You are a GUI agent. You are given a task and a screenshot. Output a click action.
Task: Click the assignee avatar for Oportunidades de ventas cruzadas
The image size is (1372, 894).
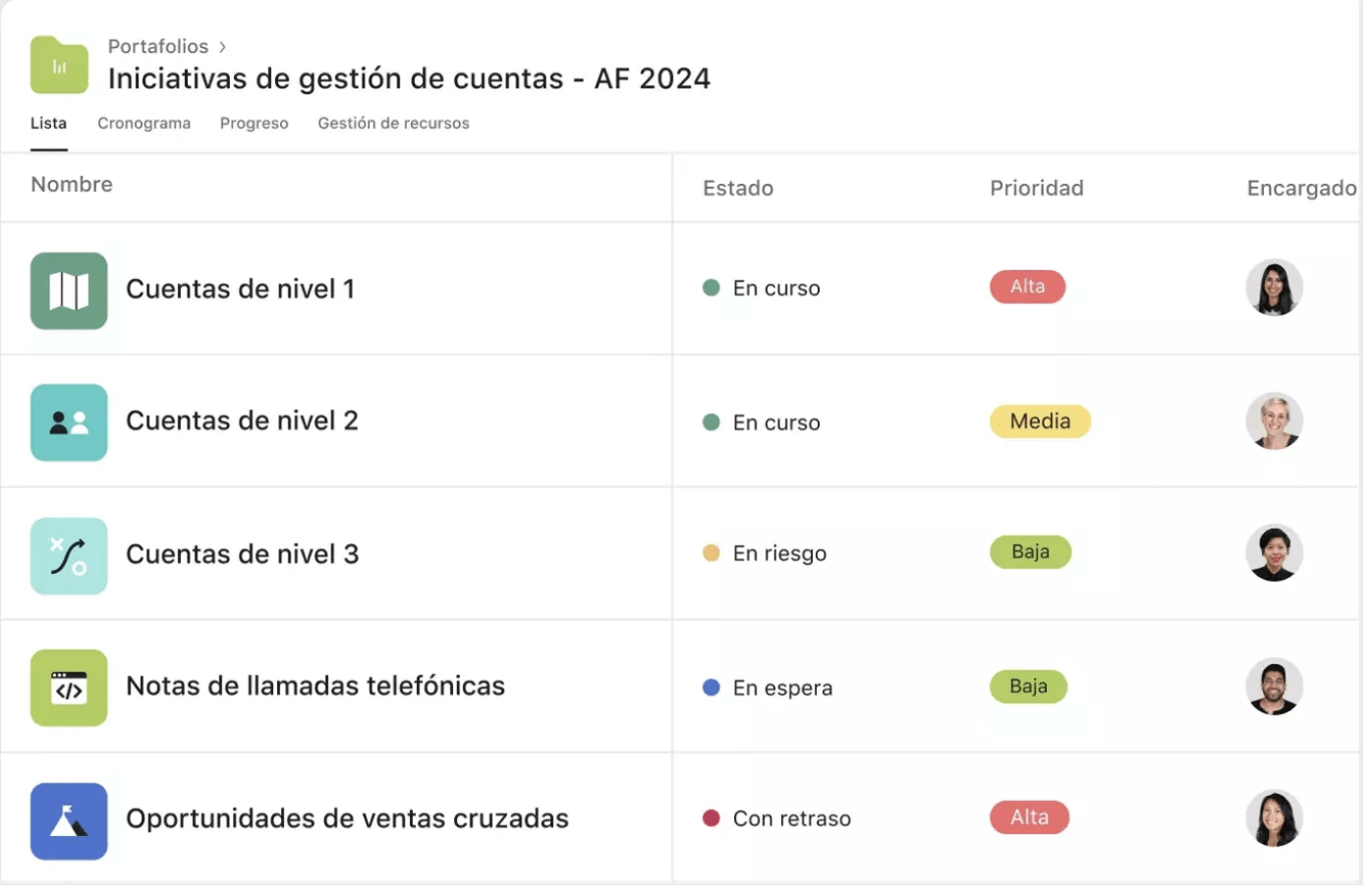click(x=1275, y=818)
